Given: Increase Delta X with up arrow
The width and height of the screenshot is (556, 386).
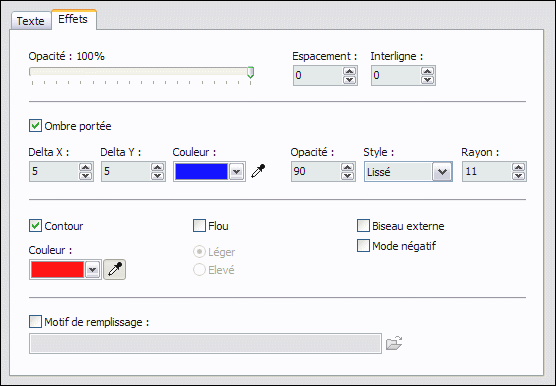Looking at the screenshot, I should tap(85, 167).
